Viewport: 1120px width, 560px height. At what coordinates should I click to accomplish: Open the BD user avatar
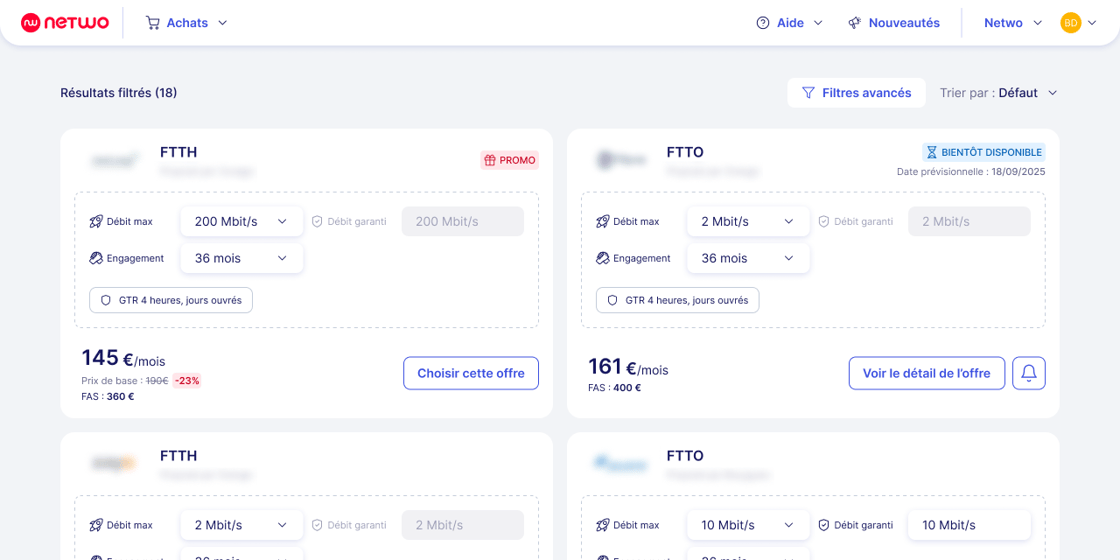tap(1071, 22)
